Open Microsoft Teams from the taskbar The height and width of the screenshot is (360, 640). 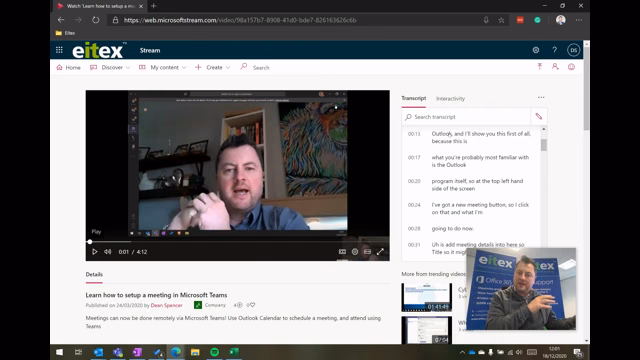pos(118,352)
